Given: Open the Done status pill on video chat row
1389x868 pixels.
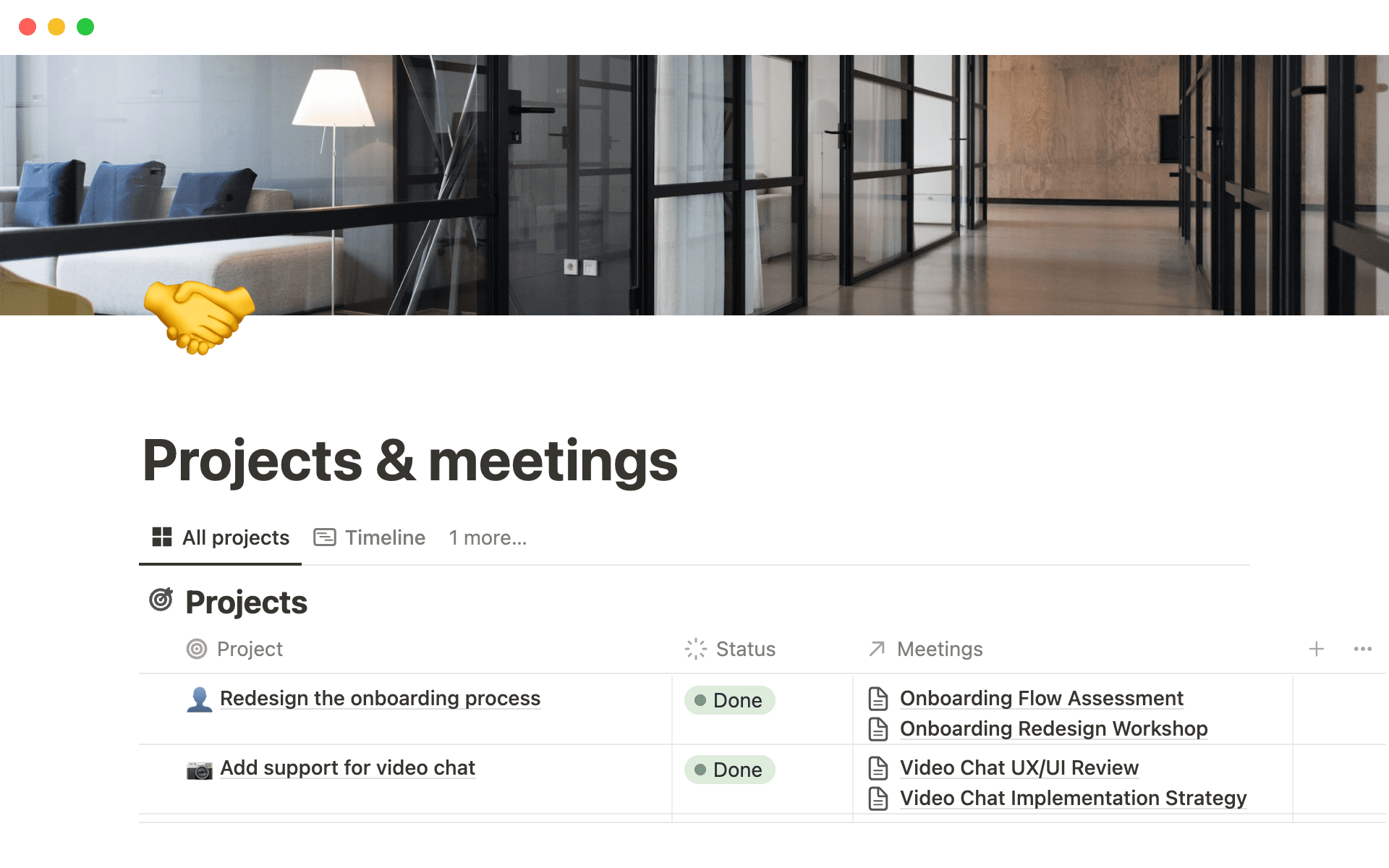Looking at the screenshot, I should point(729,769).
